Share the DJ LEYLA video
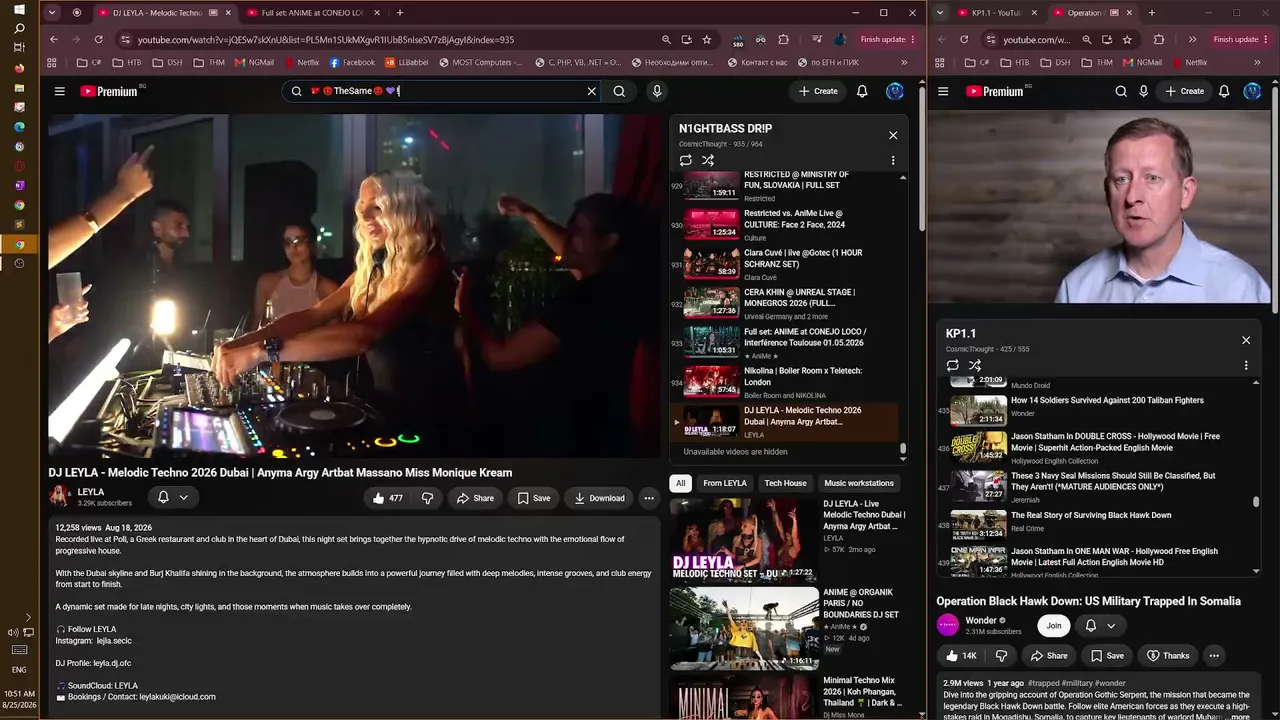The width and height of the screenshot is (1280, 720). click(475, 498)
